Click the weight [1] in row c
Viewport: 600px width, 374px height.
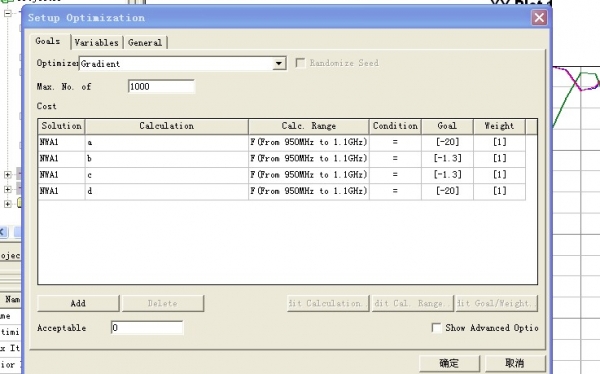pos(499,175)
